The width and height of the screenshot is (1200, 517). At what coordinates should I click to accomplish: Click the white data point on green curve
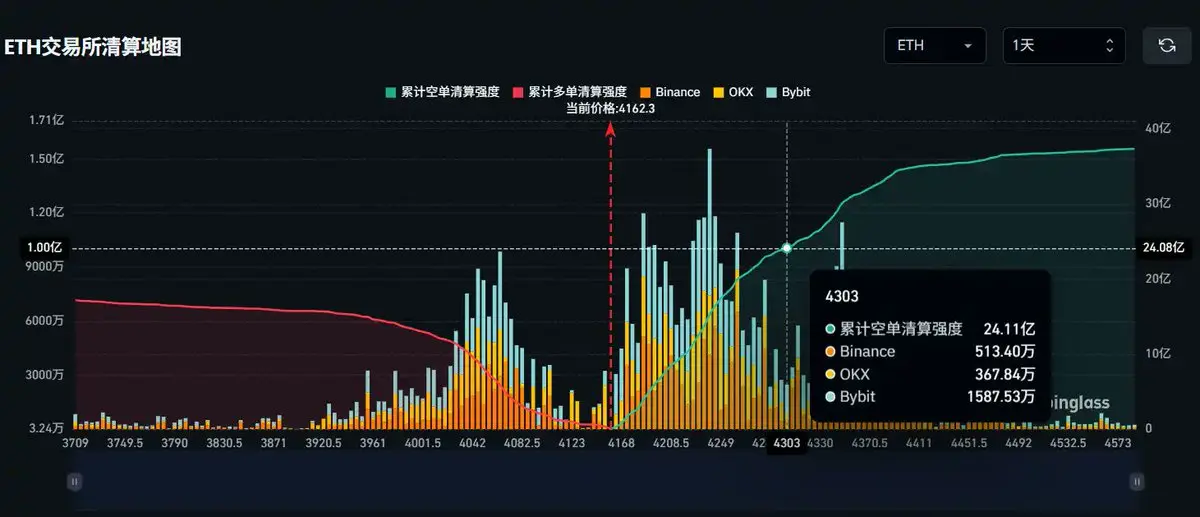(x=787, y=247)
